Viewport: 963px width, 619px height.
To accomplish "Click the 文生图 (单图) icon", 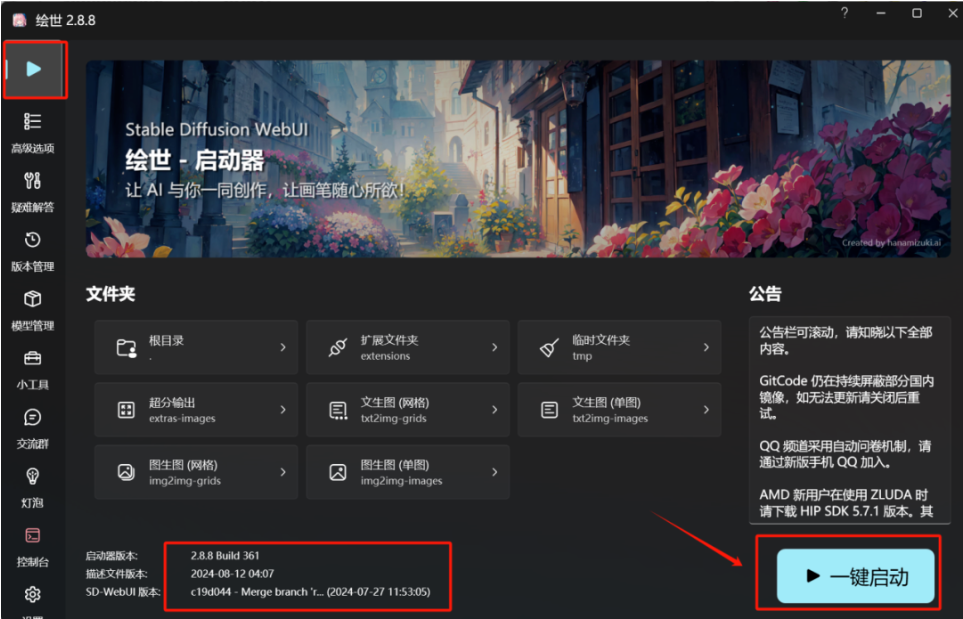I will pyautogui.click(x=549, y=410).
